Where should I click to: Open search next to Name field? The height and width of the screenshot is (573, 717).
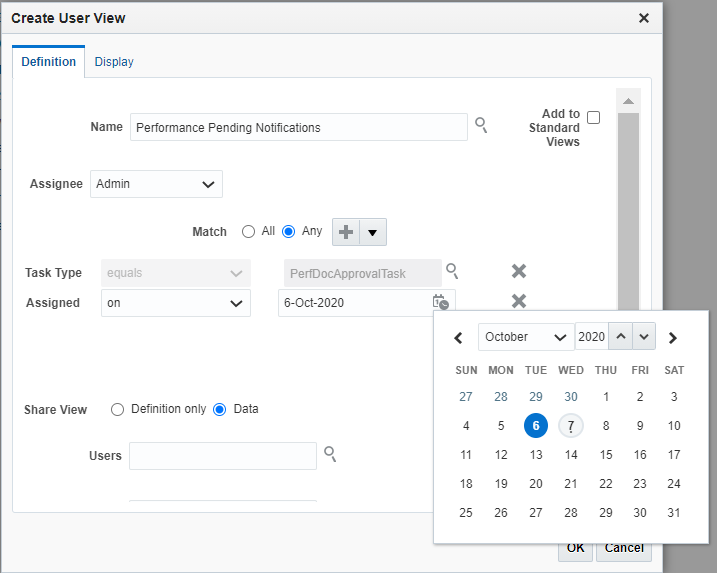point(481,125)
